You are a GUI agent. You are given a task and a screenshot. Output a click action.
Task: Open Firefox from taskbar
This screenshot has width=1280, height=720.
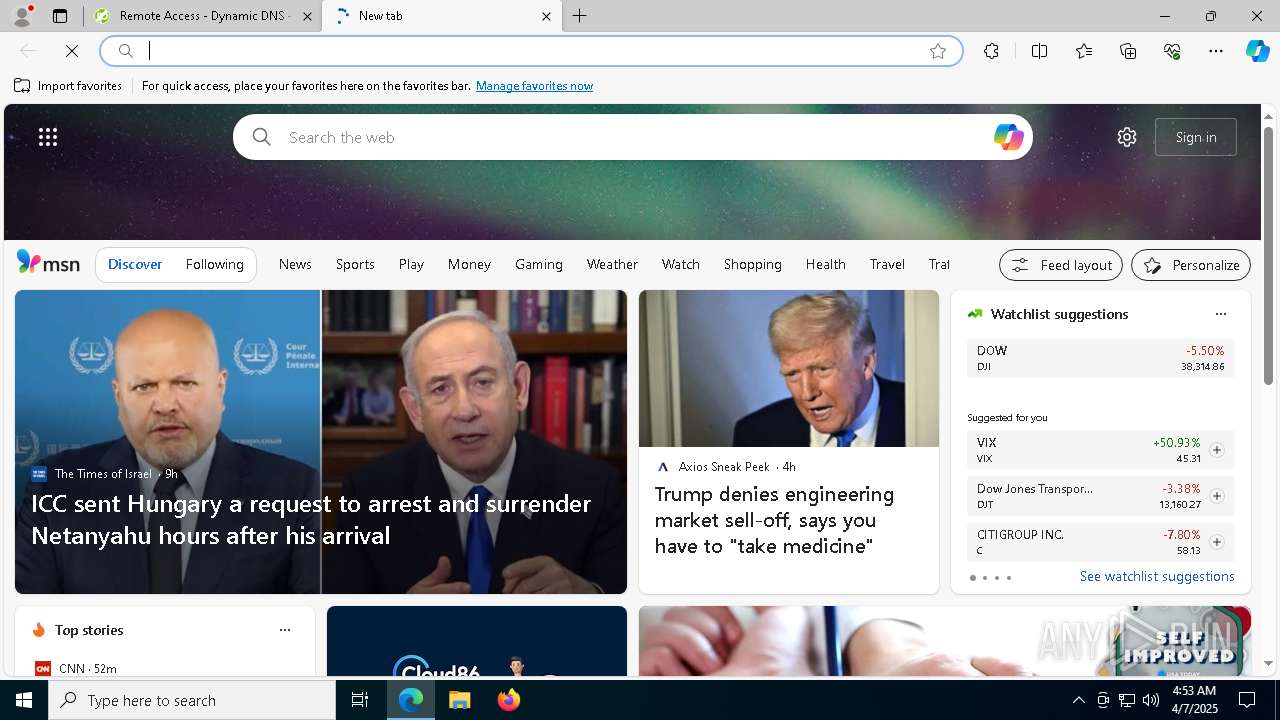pyautogui.click(x=509, y=700)
